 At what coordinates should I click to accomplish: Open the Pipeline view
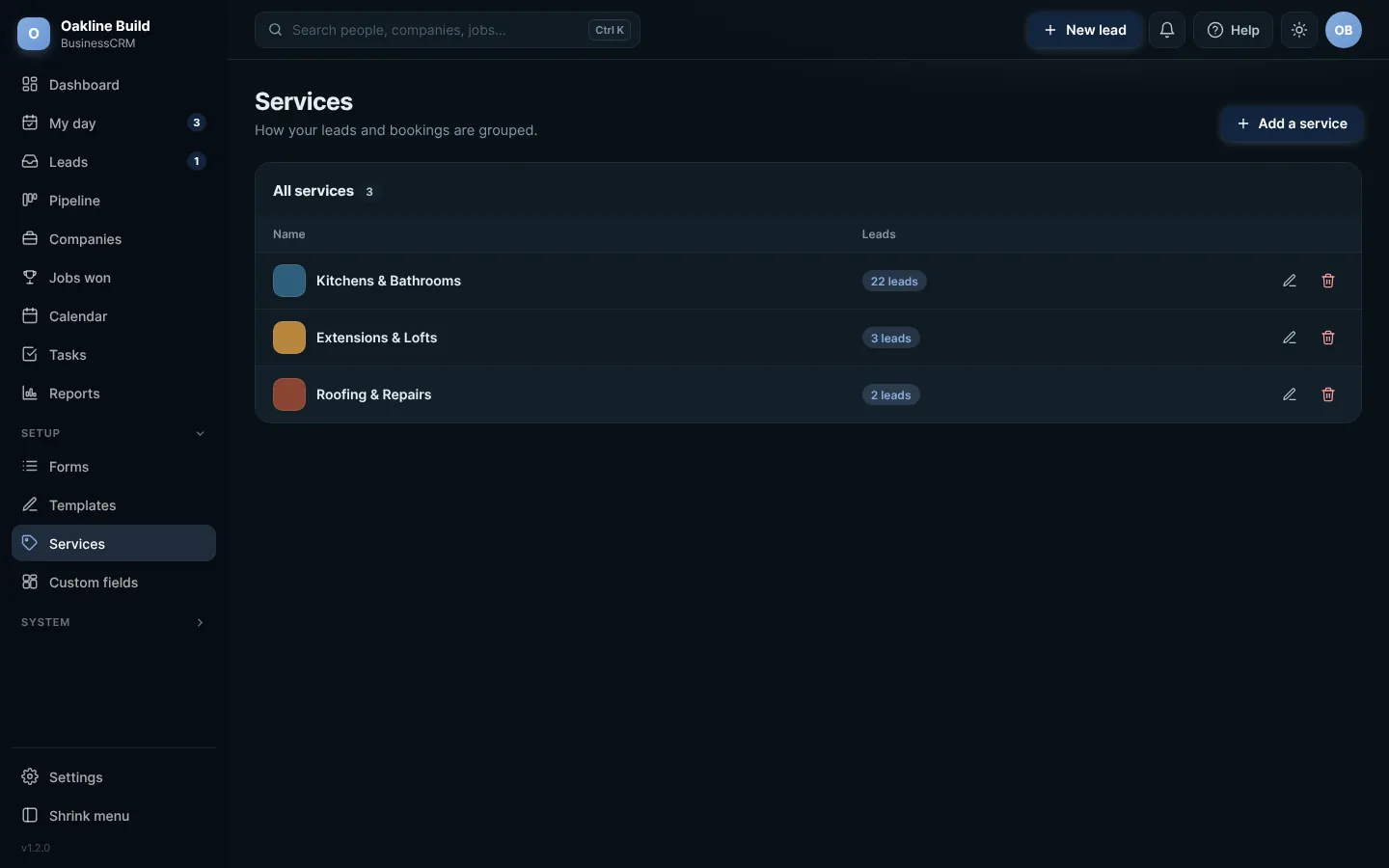point(114,201)
